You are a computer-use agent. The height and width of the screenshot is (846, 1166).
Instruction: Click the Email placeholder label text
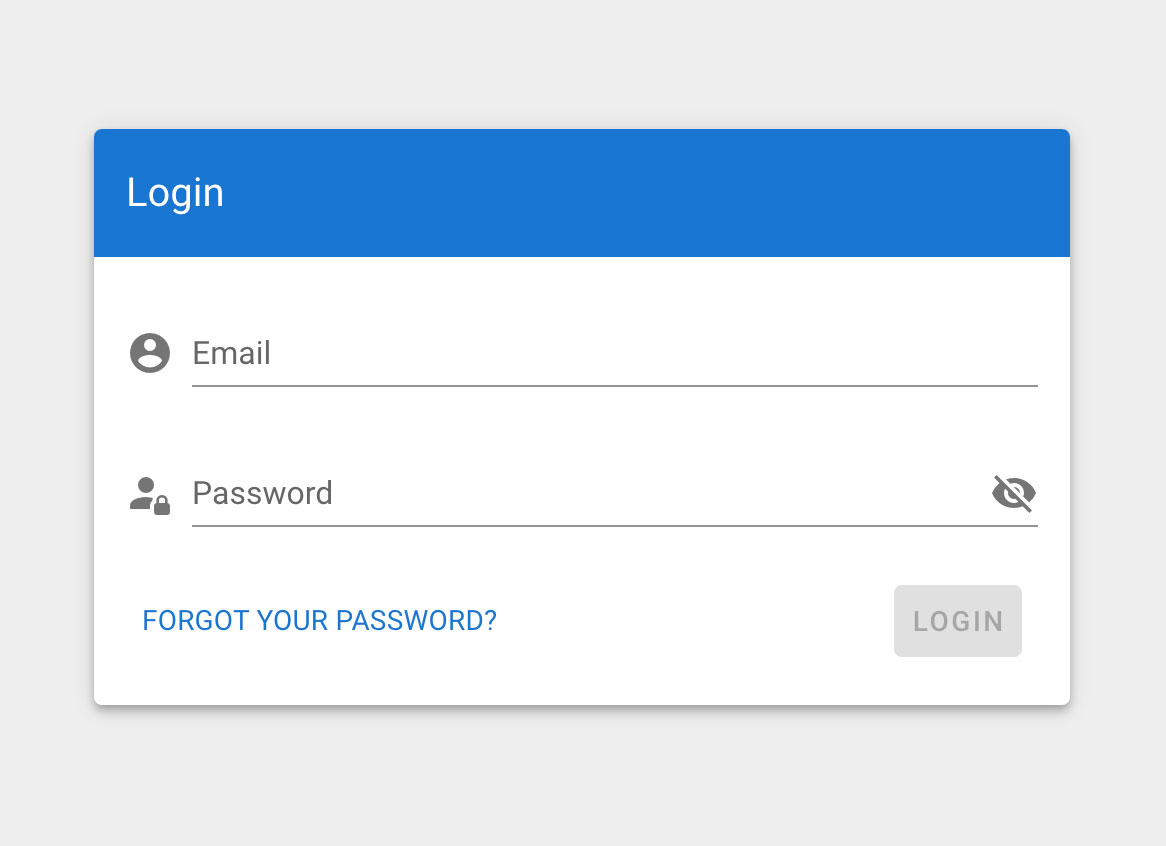point(231,354)
